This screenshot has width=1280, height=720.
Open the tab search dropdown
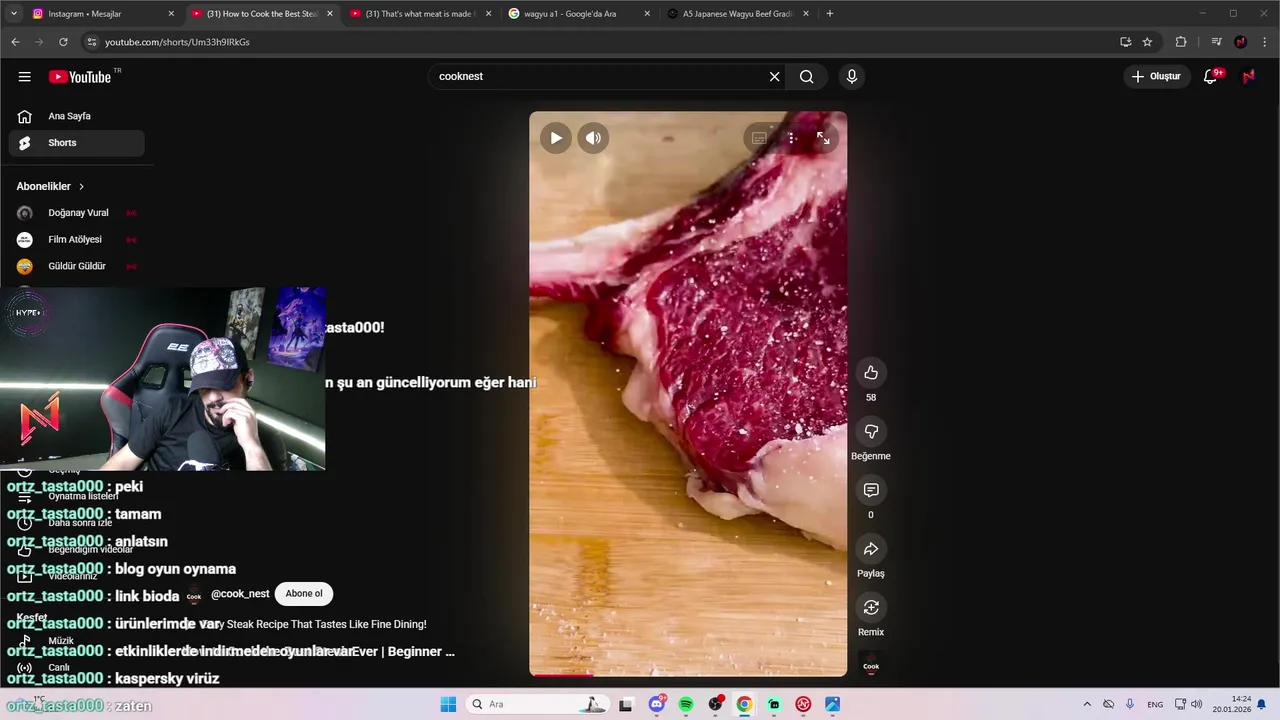click(14, 14)
